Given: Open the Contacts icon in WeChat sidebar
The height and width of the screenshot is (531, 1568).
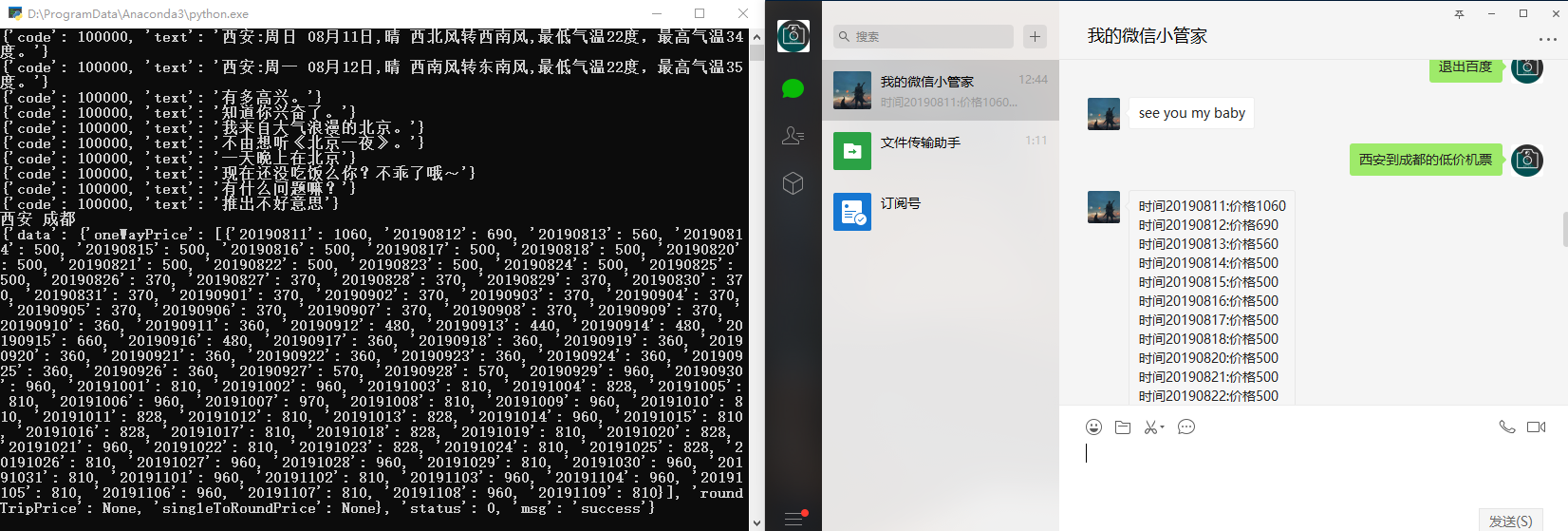Looking at the screenshot, I should [x=793, y=136].
